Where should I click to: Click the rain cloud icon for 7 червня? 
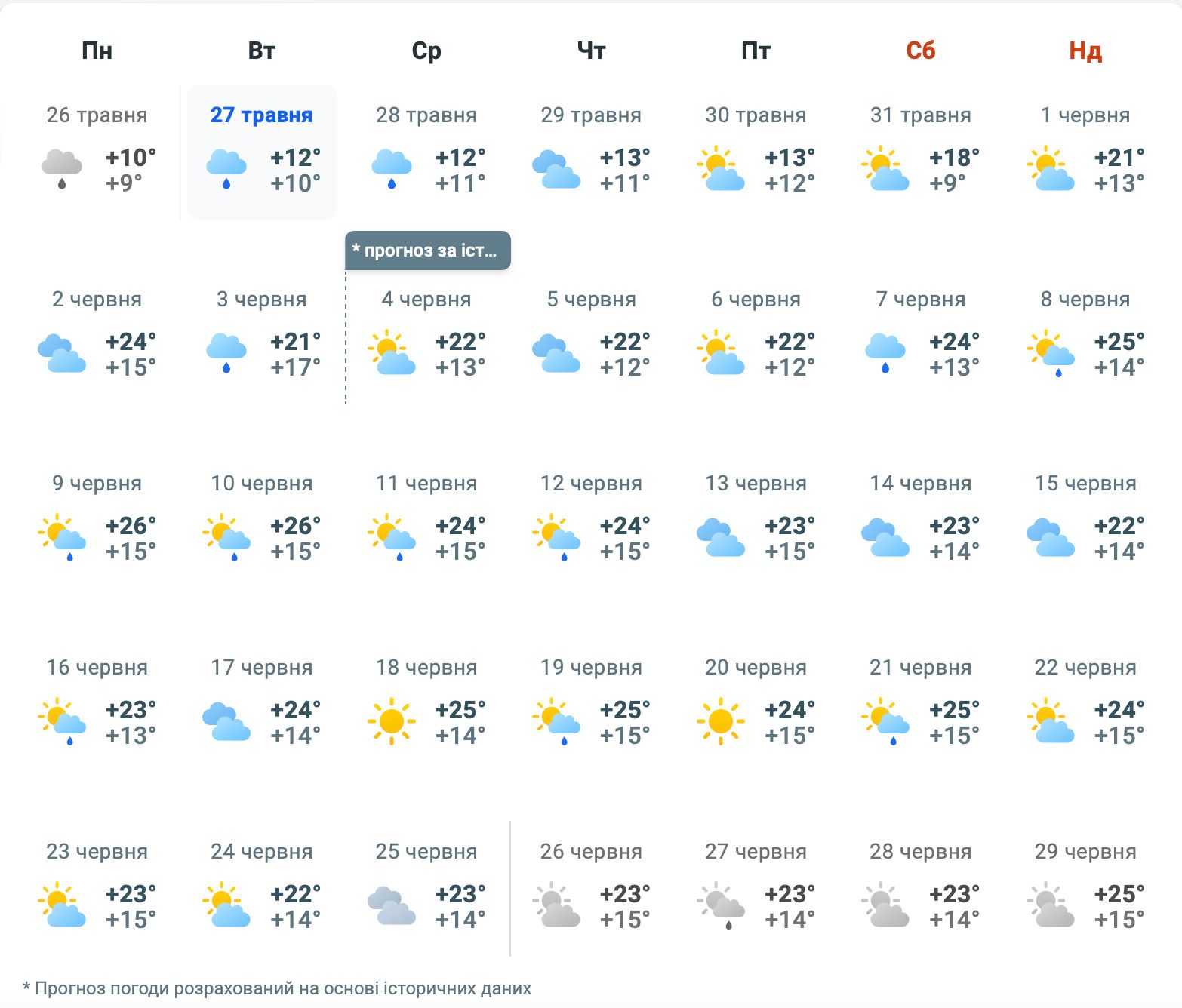pos(885,353)
